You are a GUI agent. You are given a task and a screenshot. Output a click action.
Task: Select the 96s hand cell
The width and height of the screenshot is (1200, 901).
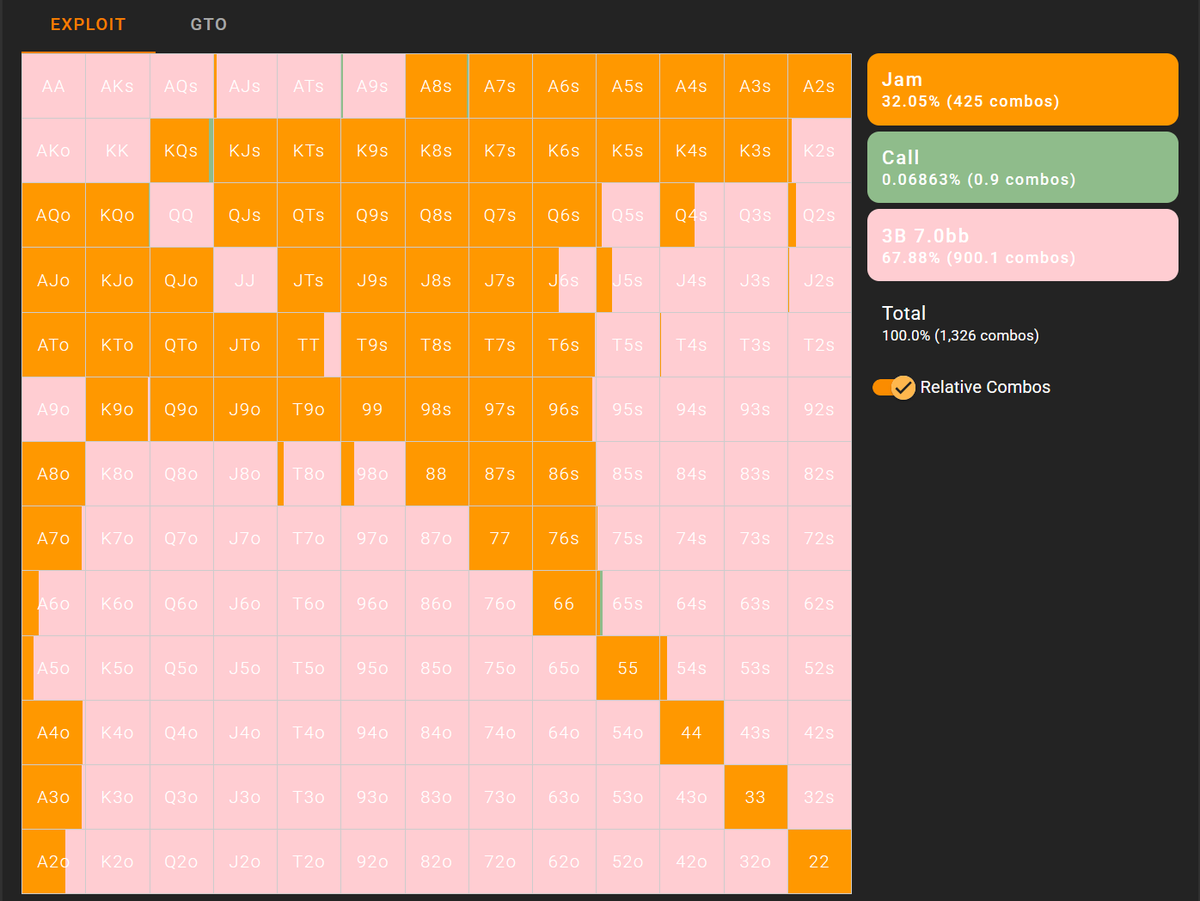[564, 409]
